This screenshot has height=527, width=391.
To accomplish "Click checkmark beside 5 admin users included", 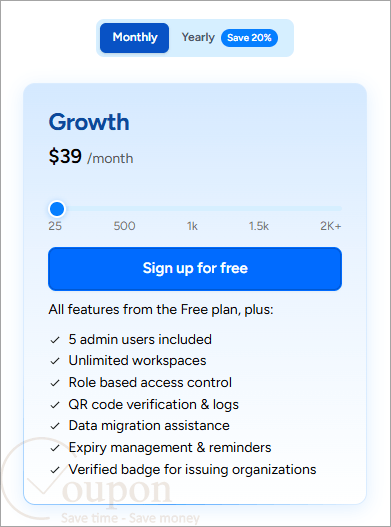I will (55, 340).
